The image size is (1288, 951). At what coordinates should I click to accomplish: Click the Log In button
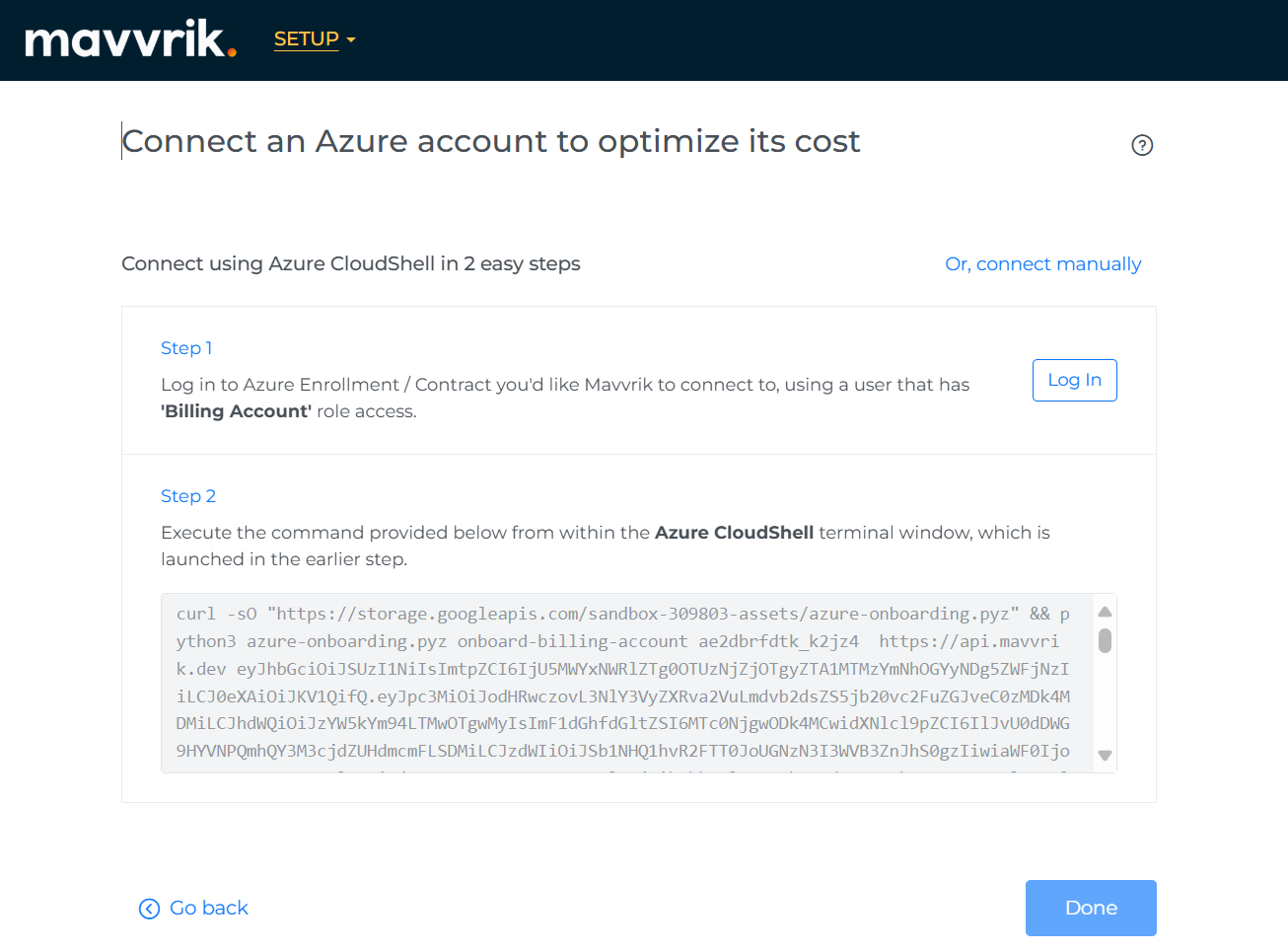(x=1074, y=380)
